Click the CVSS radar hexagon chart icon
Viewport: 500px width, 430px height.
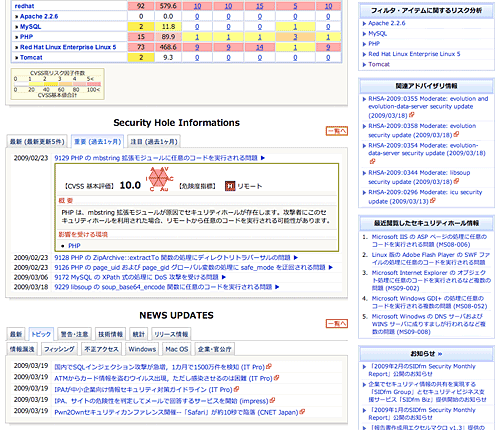[x=159, y=179]
